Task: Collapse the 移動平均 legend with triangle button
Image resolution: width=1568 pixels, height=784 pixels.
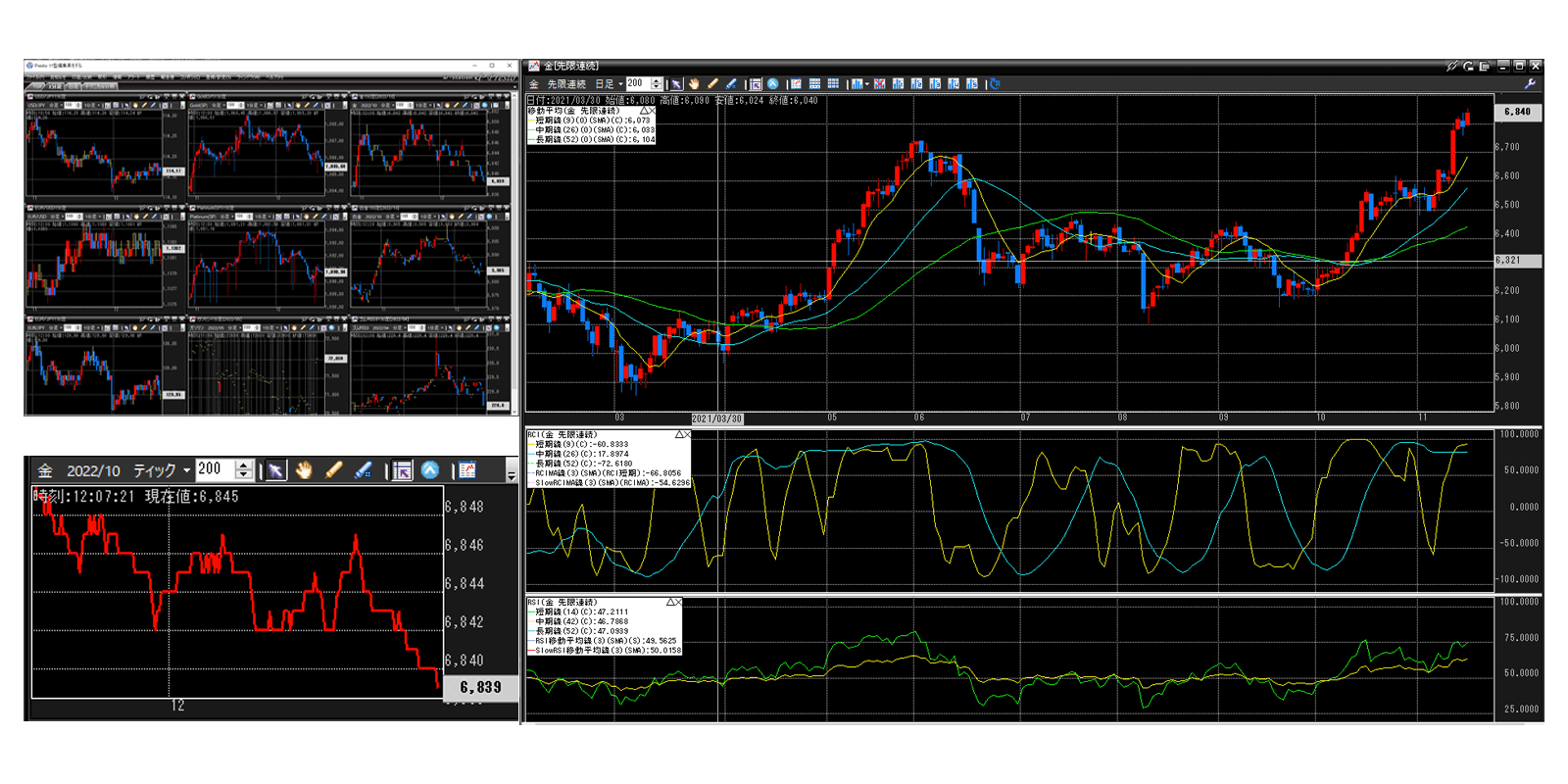Action: [643, 111]
